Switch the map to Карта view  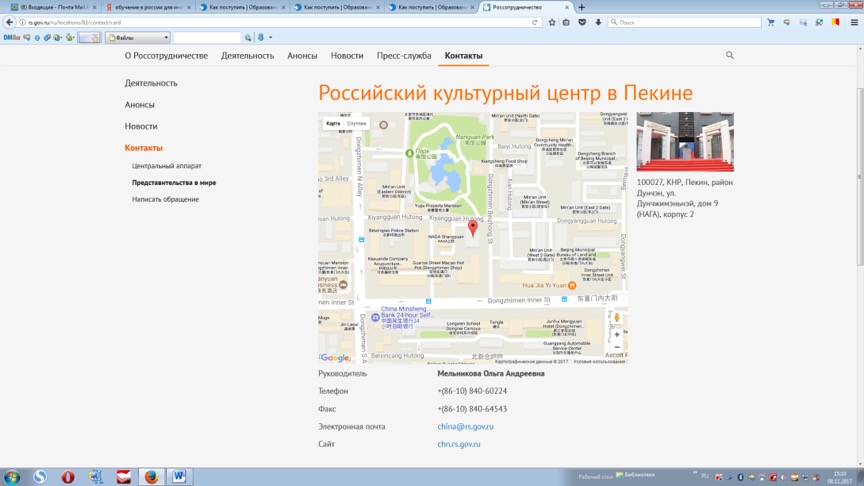[333, 124]
